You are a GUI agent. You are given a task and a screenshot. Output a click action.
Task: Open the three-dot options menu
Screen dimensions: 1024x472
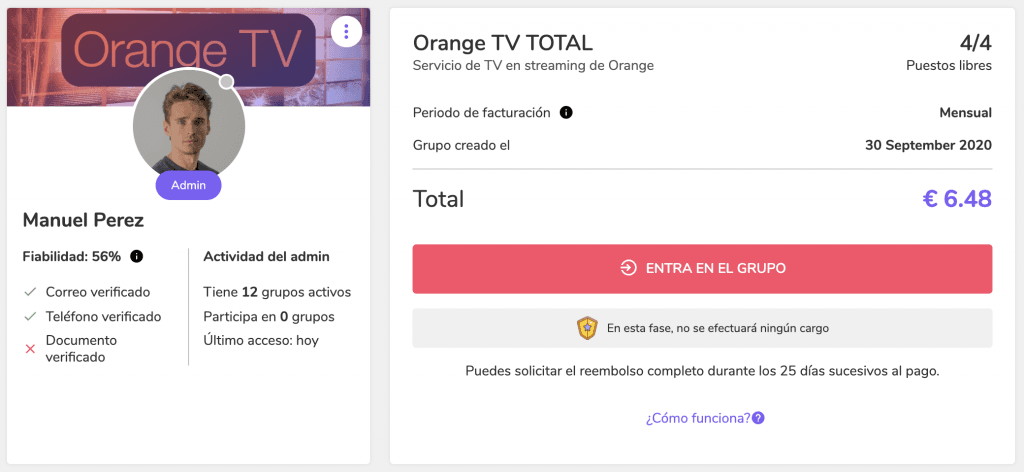click(346, 31)
